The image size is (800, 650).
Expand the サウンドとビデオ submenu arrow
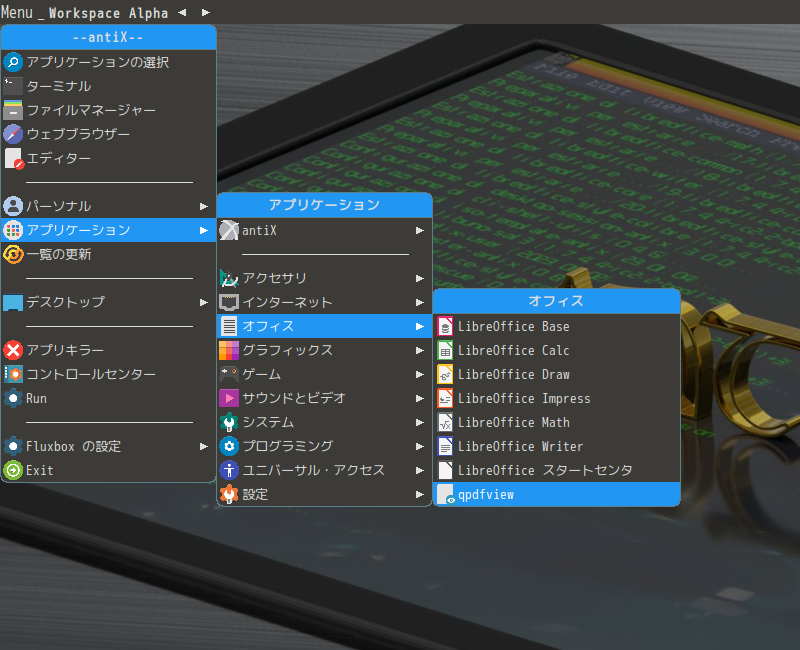[419, 398]
